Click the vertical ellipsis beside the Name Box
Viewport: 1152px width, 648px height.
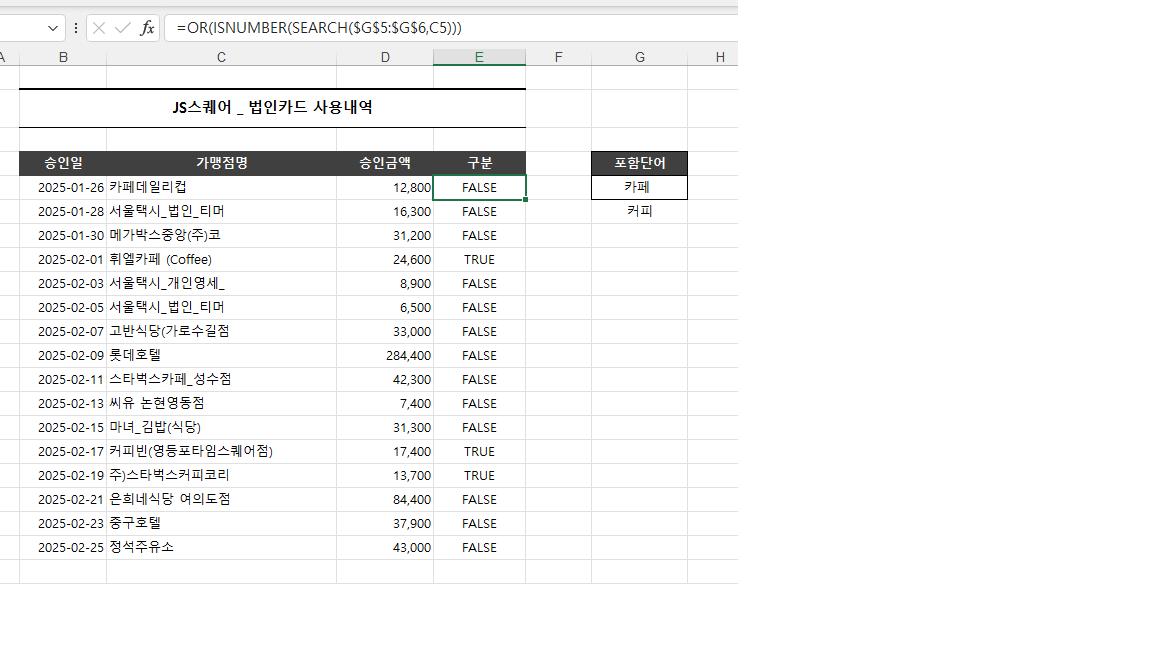(x=76, y=28)
